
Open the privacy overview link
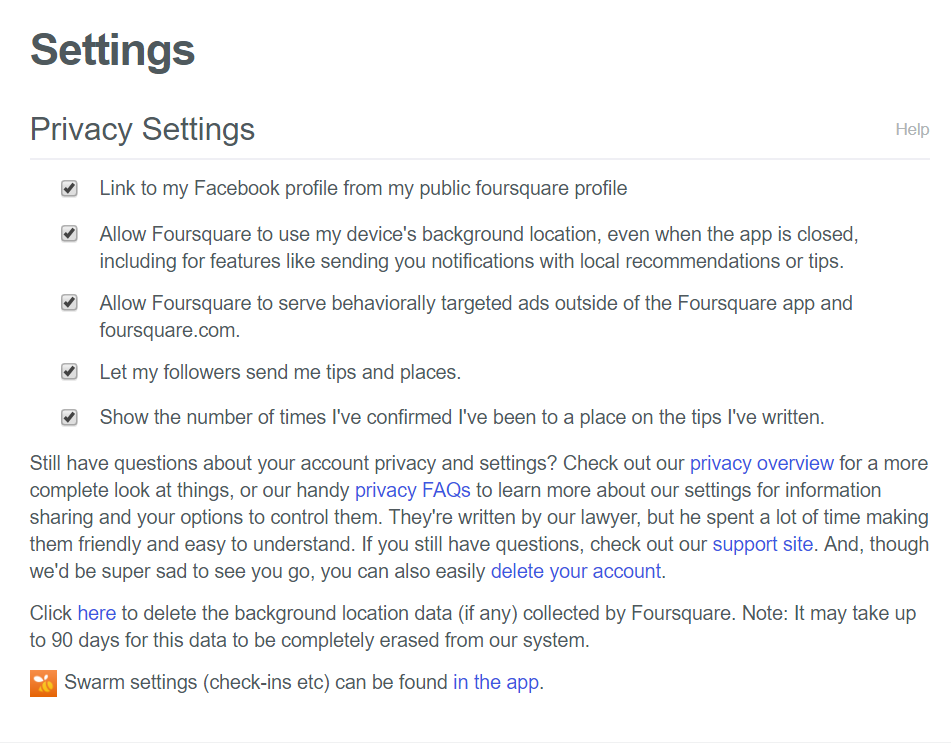762,463
